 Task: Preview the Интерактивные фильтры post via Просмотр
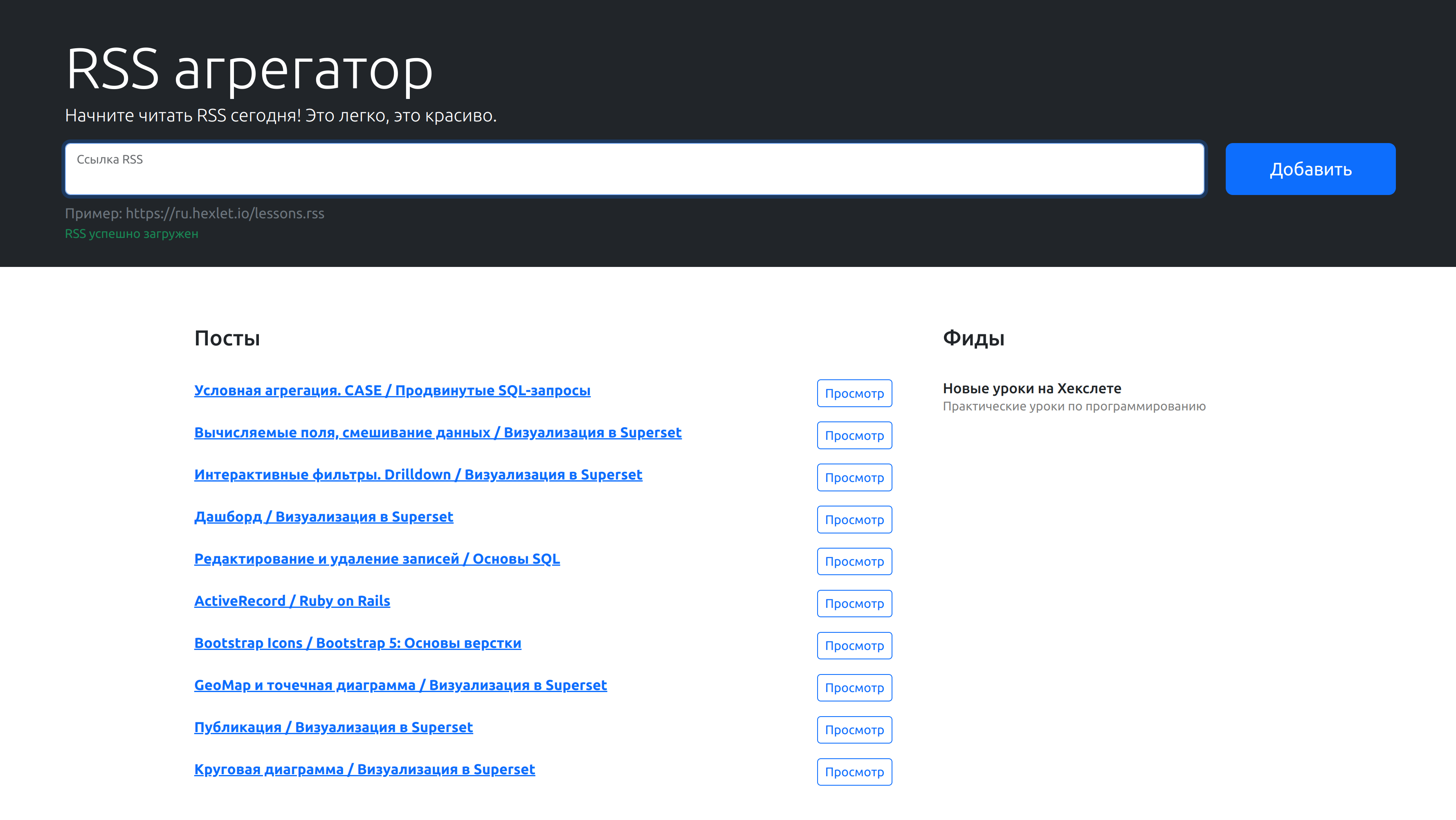(x=854, y=477)
